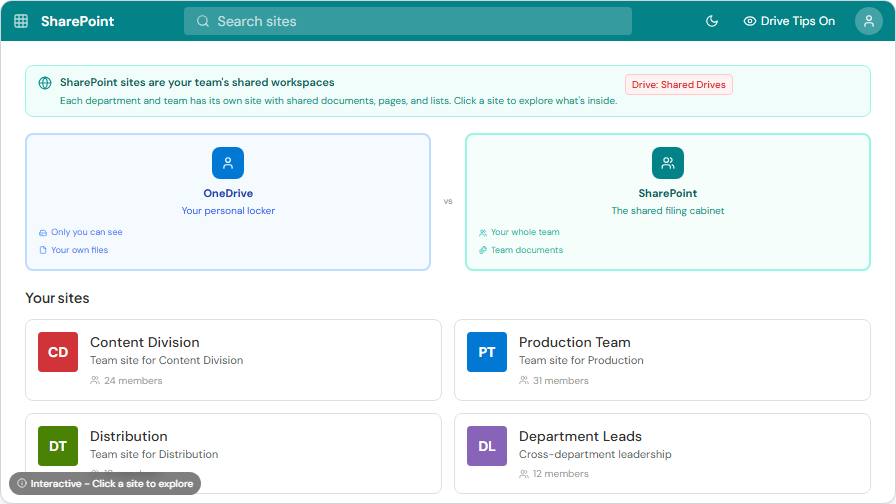This screenshot has height=504, width=896.
Task: Click members icon next to 24 members
Action: point(95,381)
